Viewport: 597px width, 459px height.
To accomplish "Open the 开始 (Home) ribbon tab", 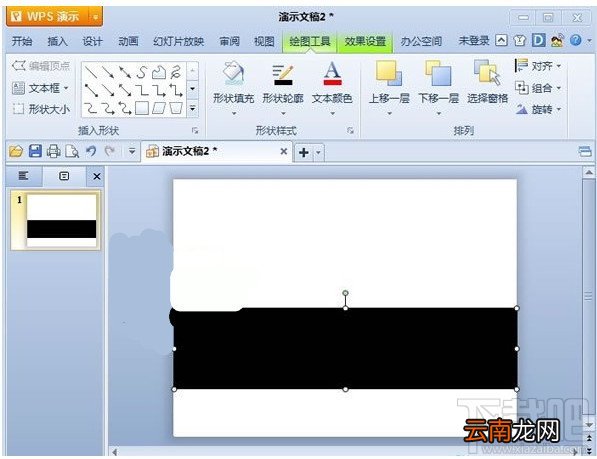I will (22, 41).
